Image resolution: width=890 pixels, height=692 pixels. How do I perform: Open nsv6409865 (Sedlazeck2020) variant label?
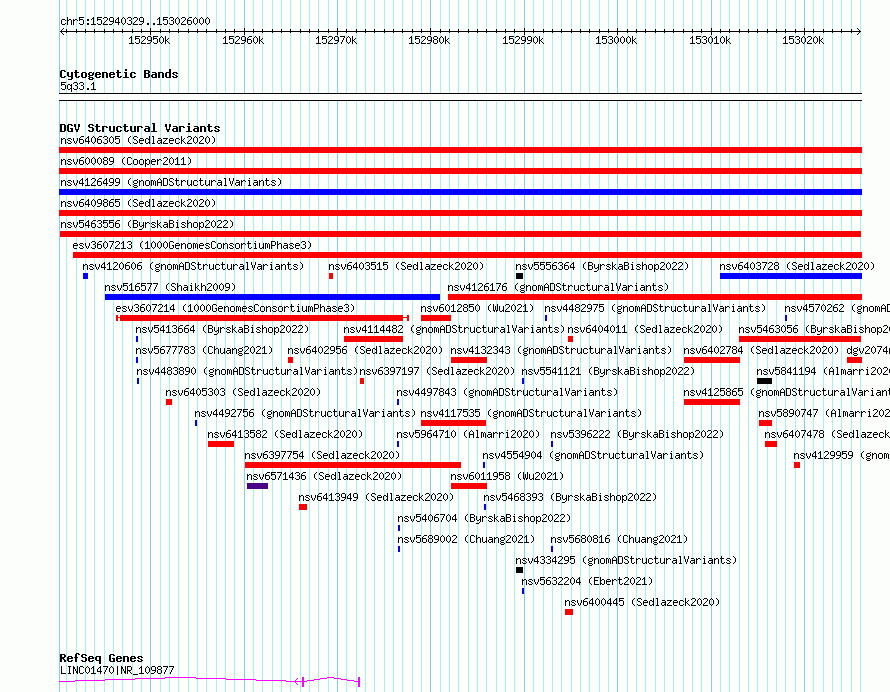coord(138,203)
